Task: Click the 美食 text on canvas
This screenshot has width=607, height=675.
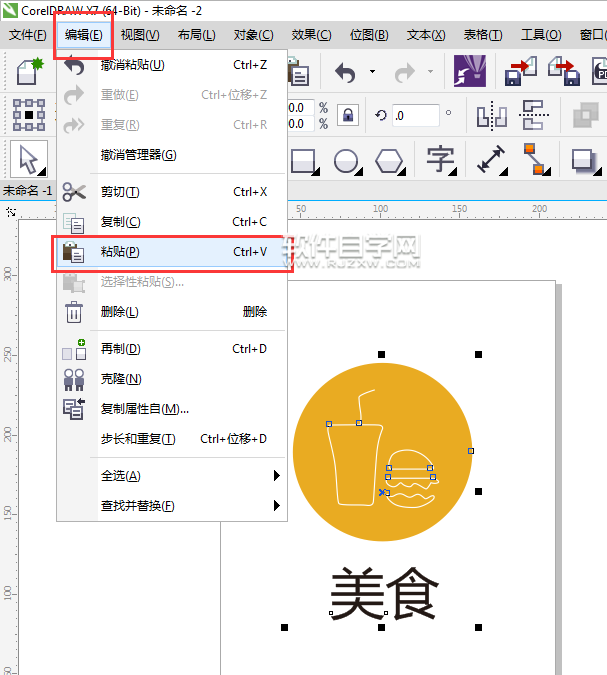Action: pyautogui.click(x=384, y=593)
